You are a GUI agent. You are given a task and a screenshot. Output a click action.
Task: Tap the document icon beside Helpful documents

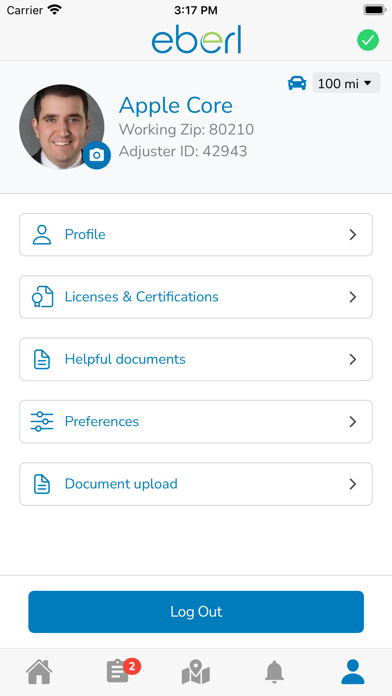[42, 359]
